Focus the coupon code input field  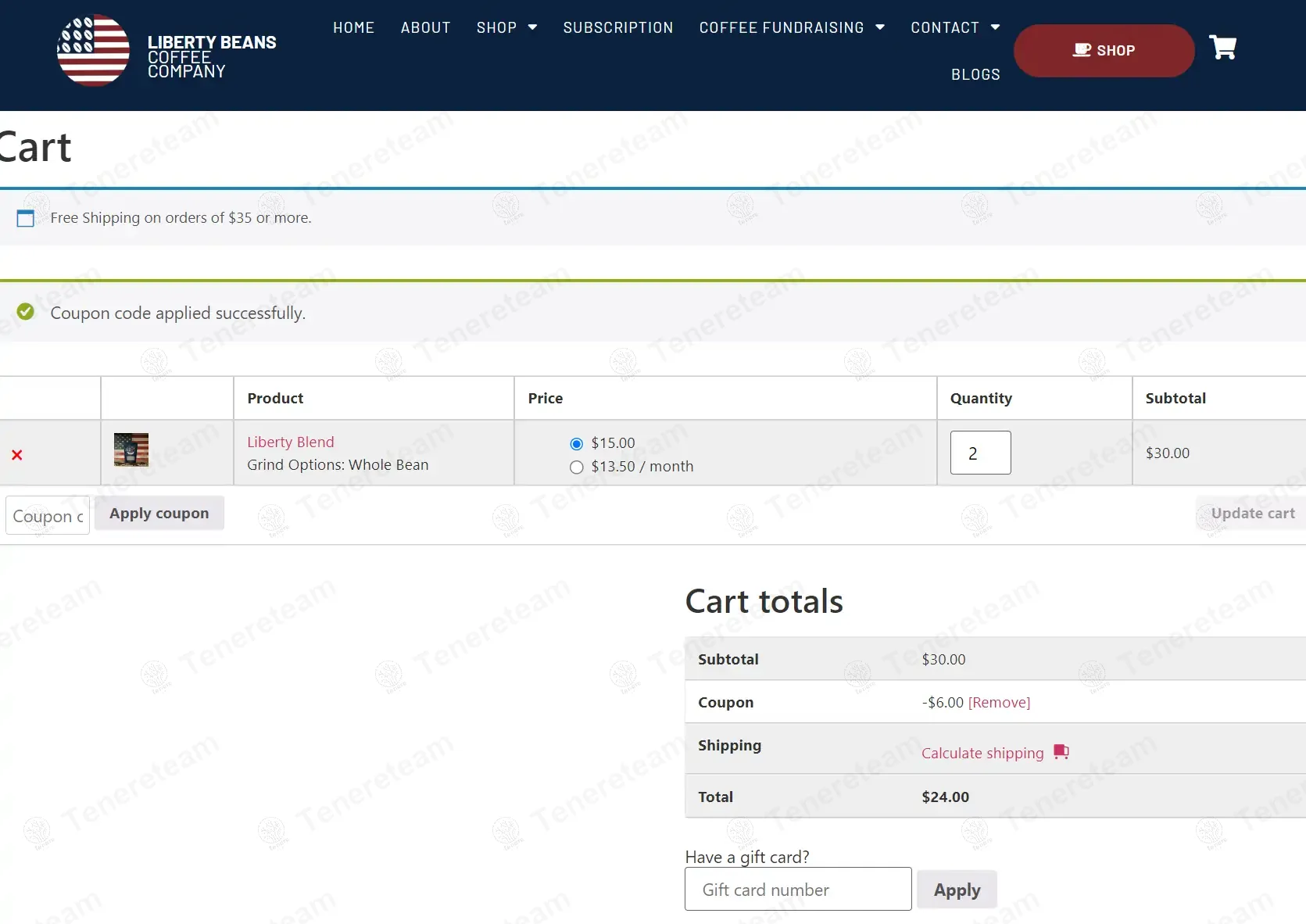point(48,516)
